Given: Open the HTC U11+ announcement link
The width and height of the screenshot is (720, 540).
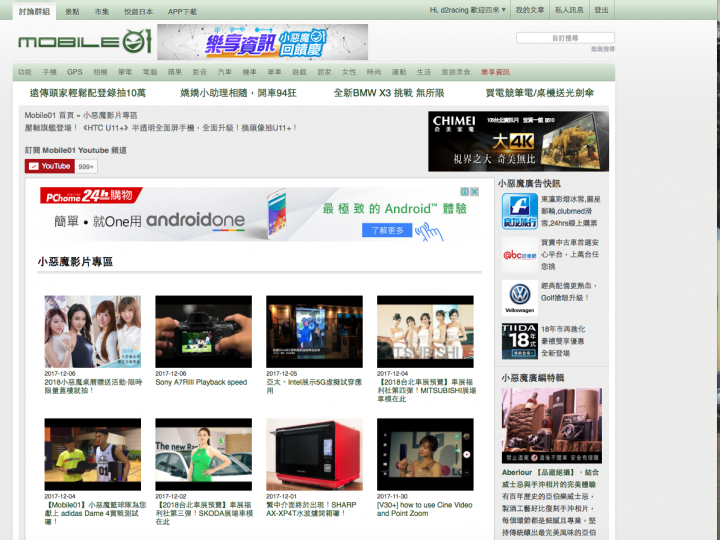Looking at the screenshot, I should click(x=161, y=128).
